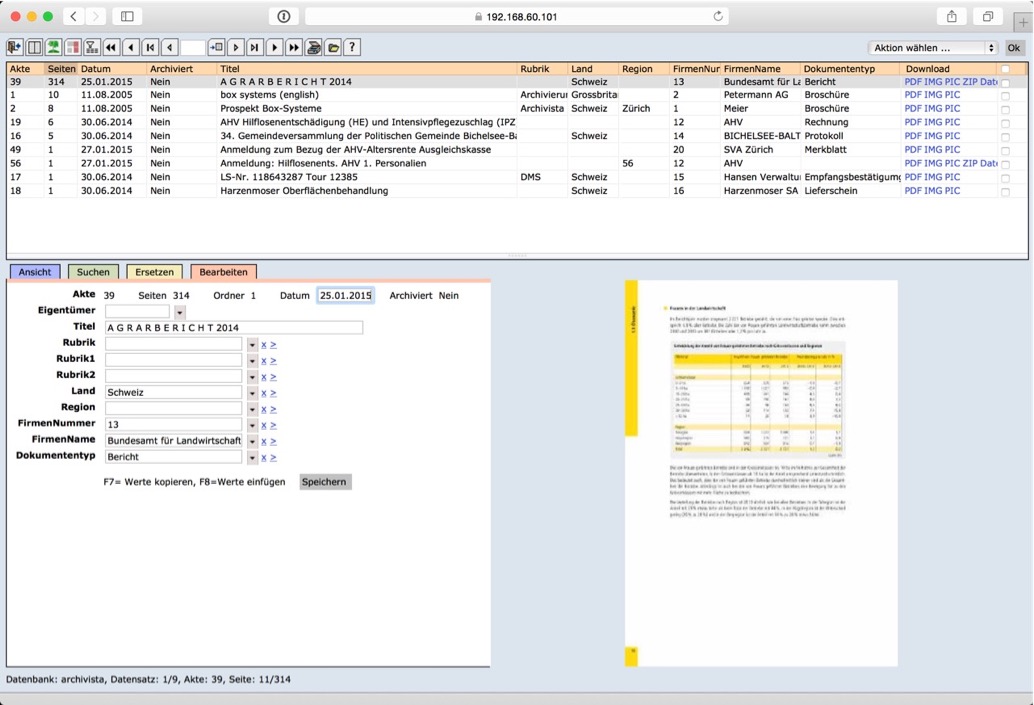Switch to the Suchen tab

point(93,272)
